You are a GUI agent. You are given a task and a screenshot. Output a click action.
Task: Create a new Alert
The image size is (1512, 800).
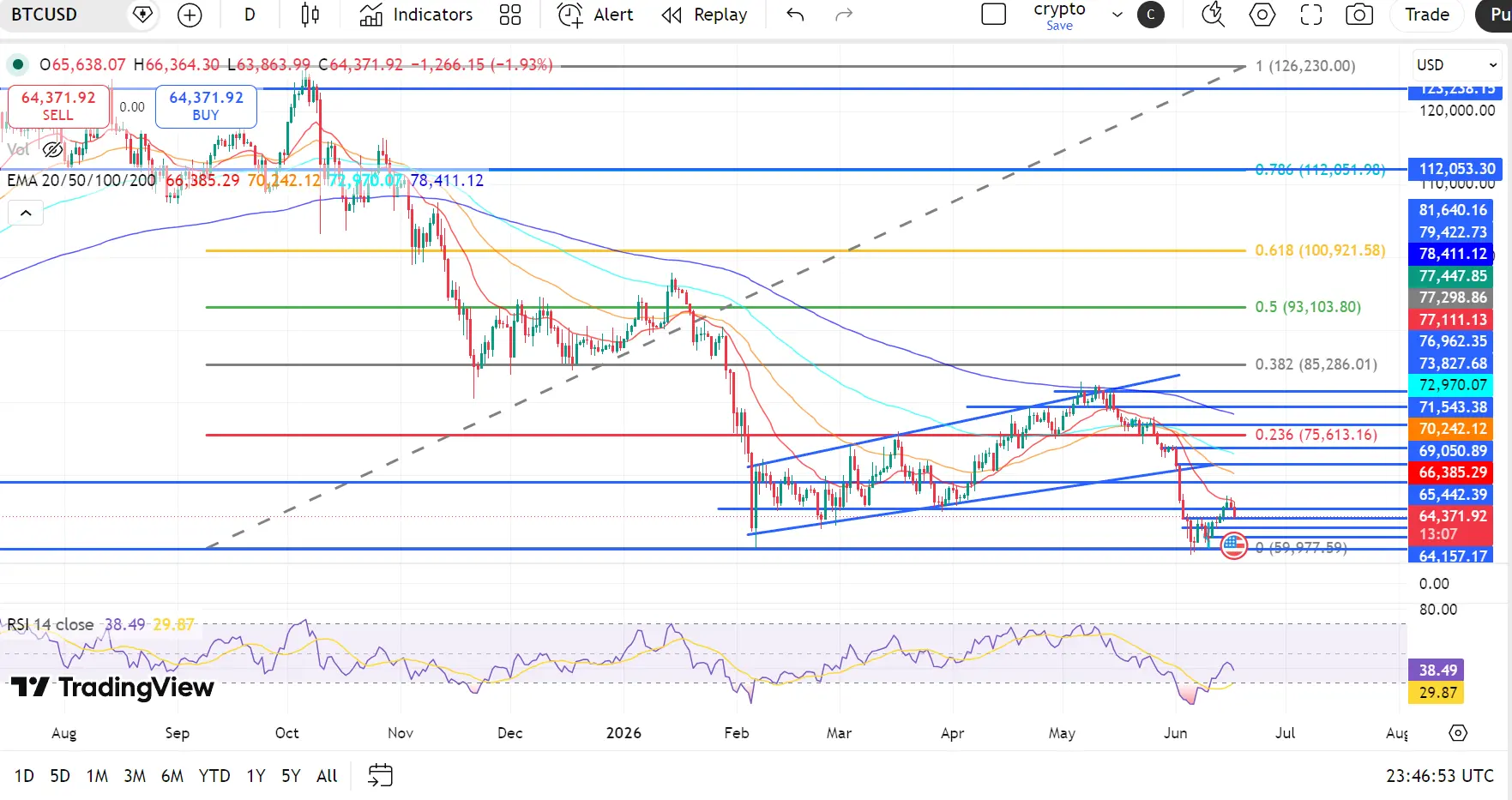pos(595,15)
